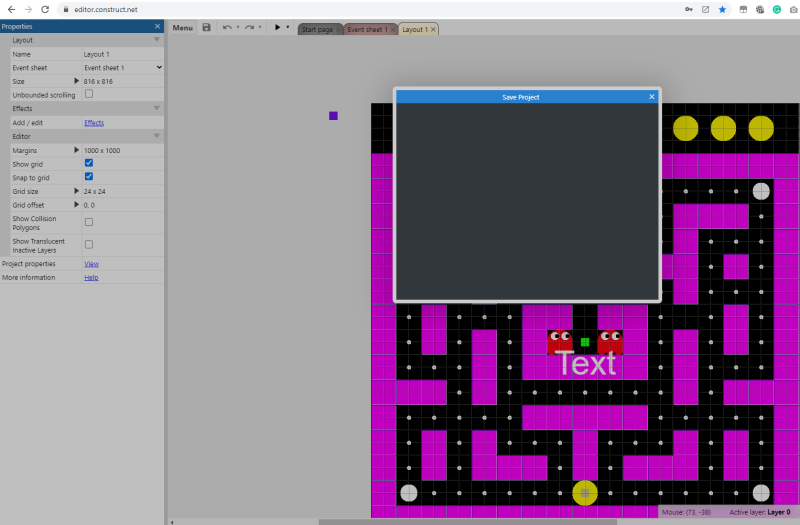Switch to the Event sheet 1 tab

(x=367, y=30)
